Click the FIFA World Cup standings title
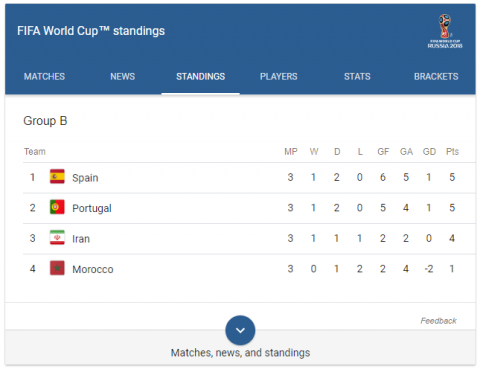 pyautogui.click(x=91, y=31)
